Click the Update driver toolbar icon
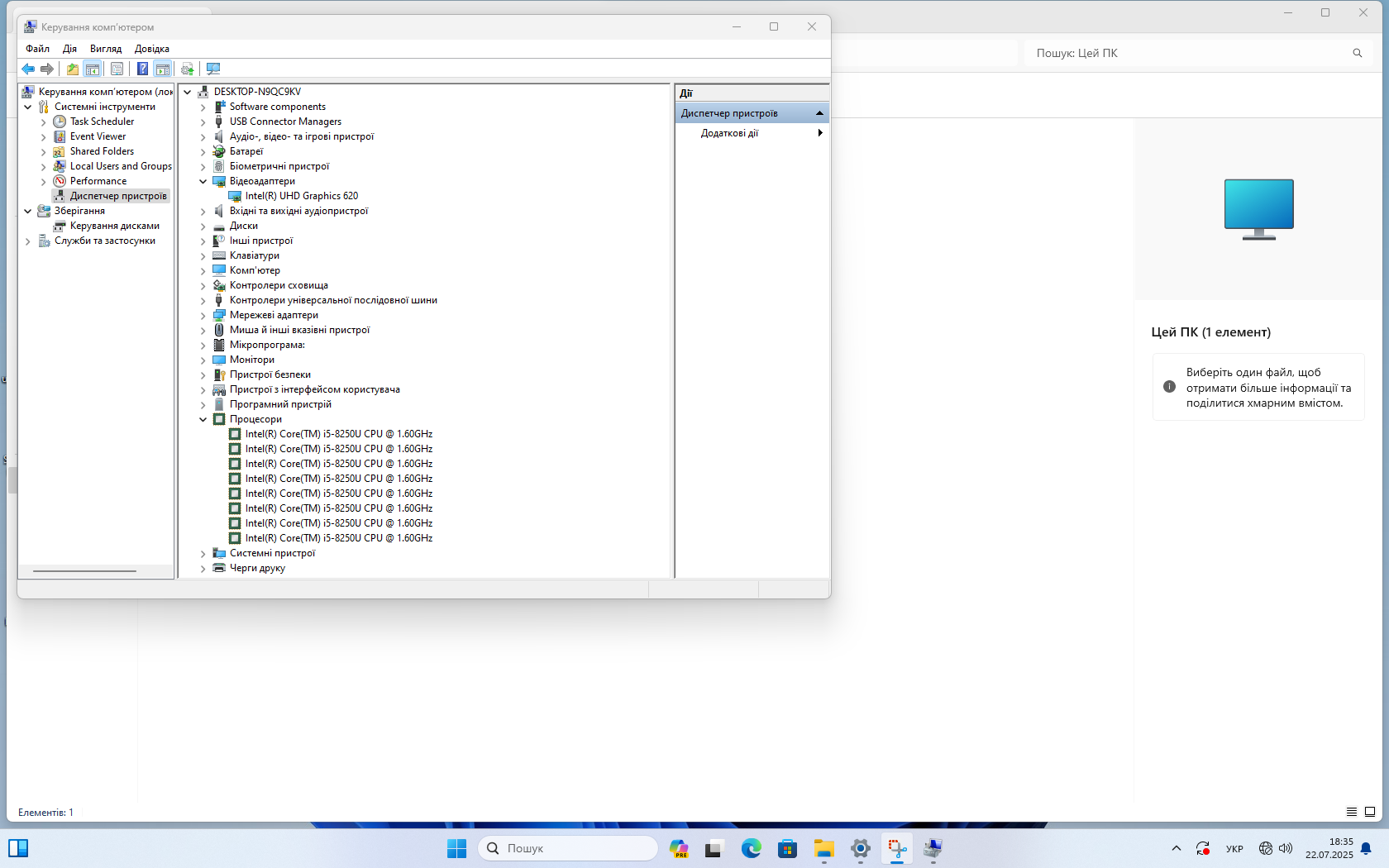The height and width of the screenshot is (868, 1389). click(x=188, y=69)
